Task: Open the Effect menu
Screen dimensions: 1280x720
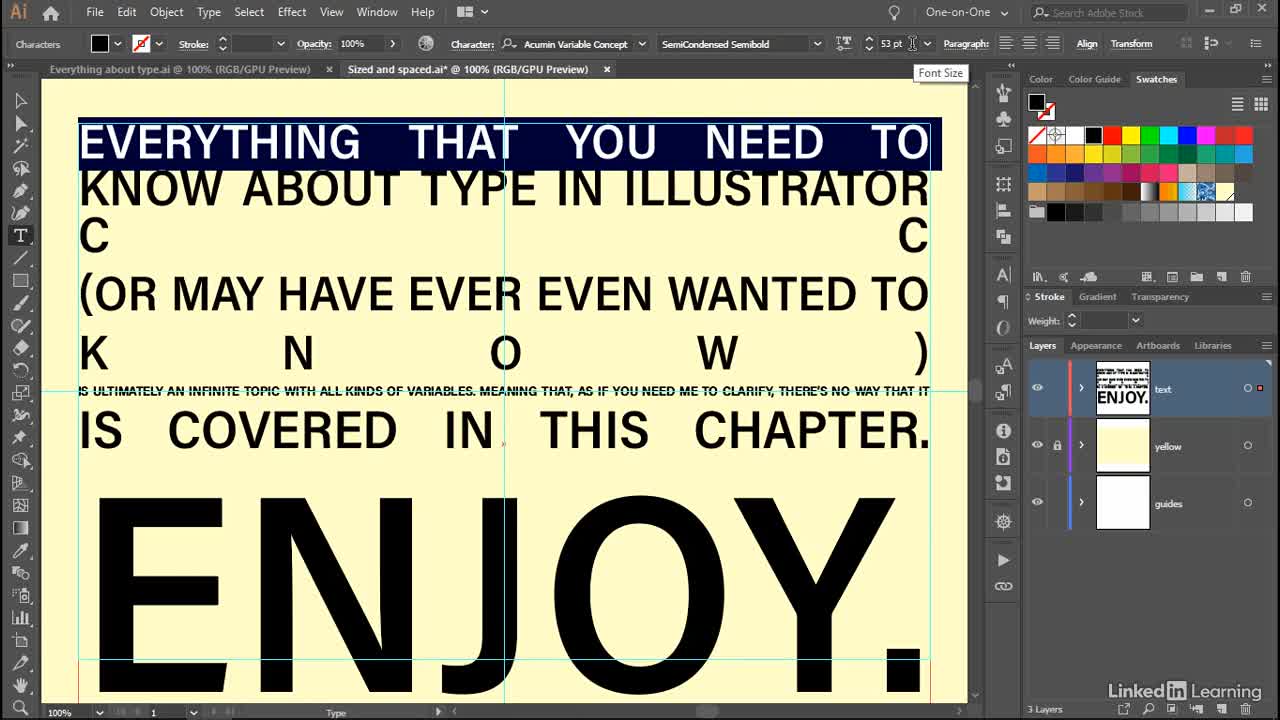Action: pos(292,12)
